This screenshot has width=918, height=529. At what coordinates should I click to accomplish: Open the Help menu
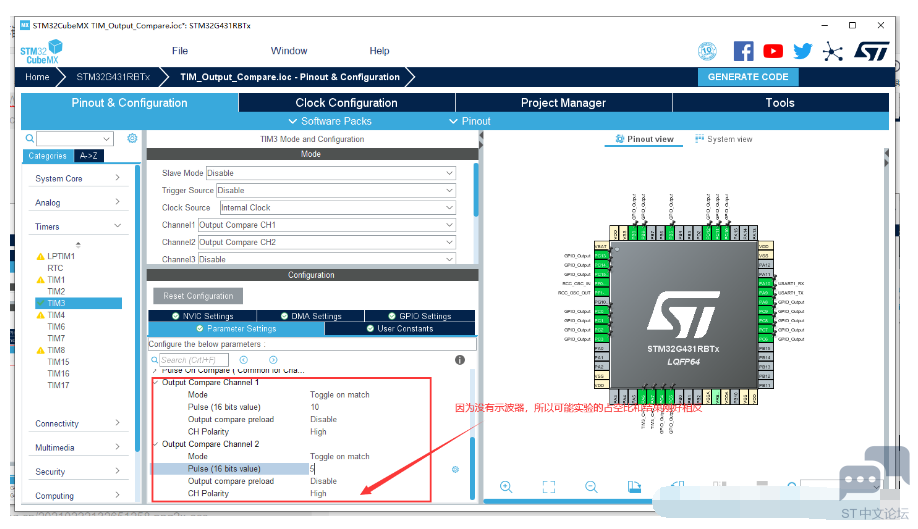(x=379, y=51)
